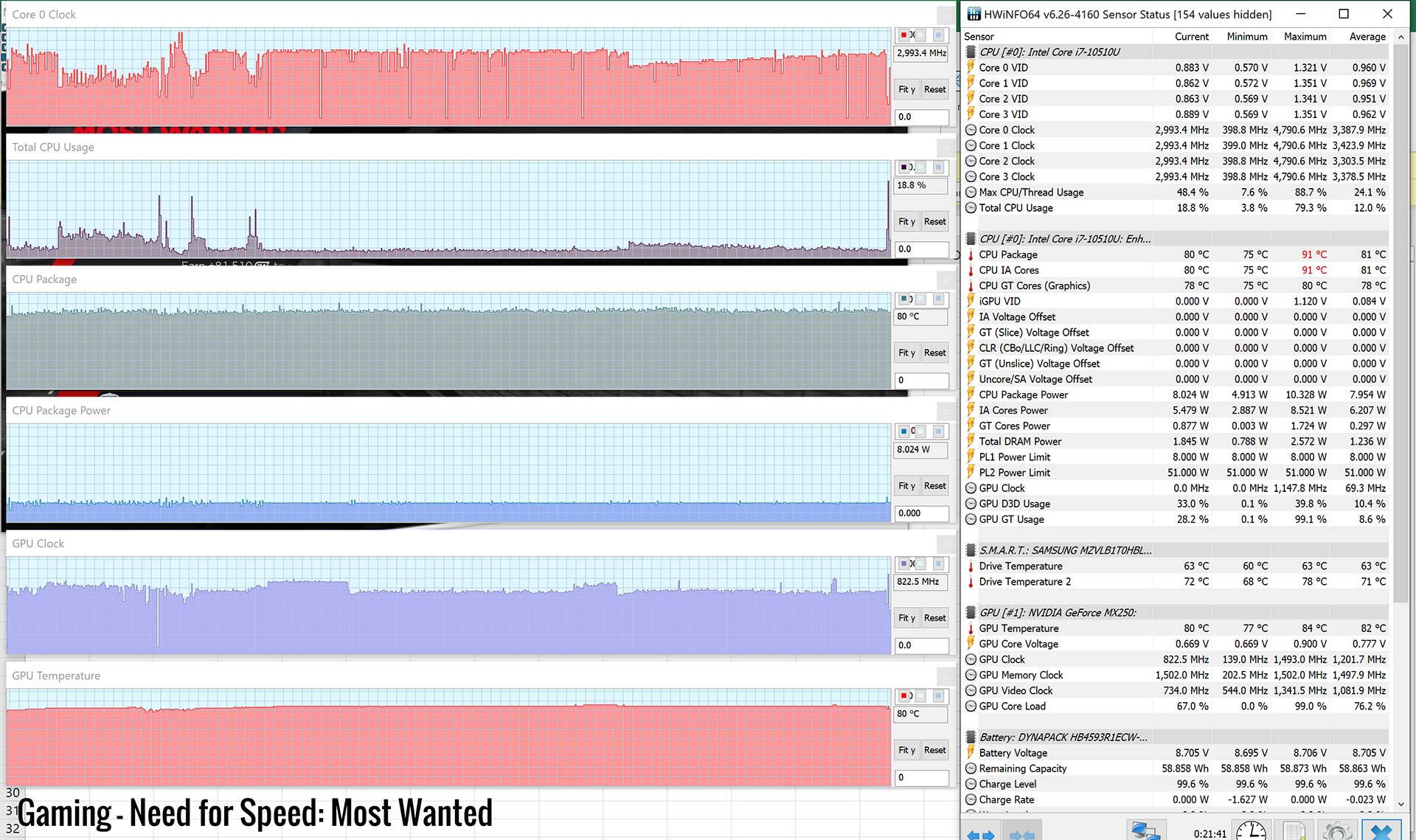Click the Average column header
1416x840 pixels.
pyautogui.click(x=1367, y=36)
